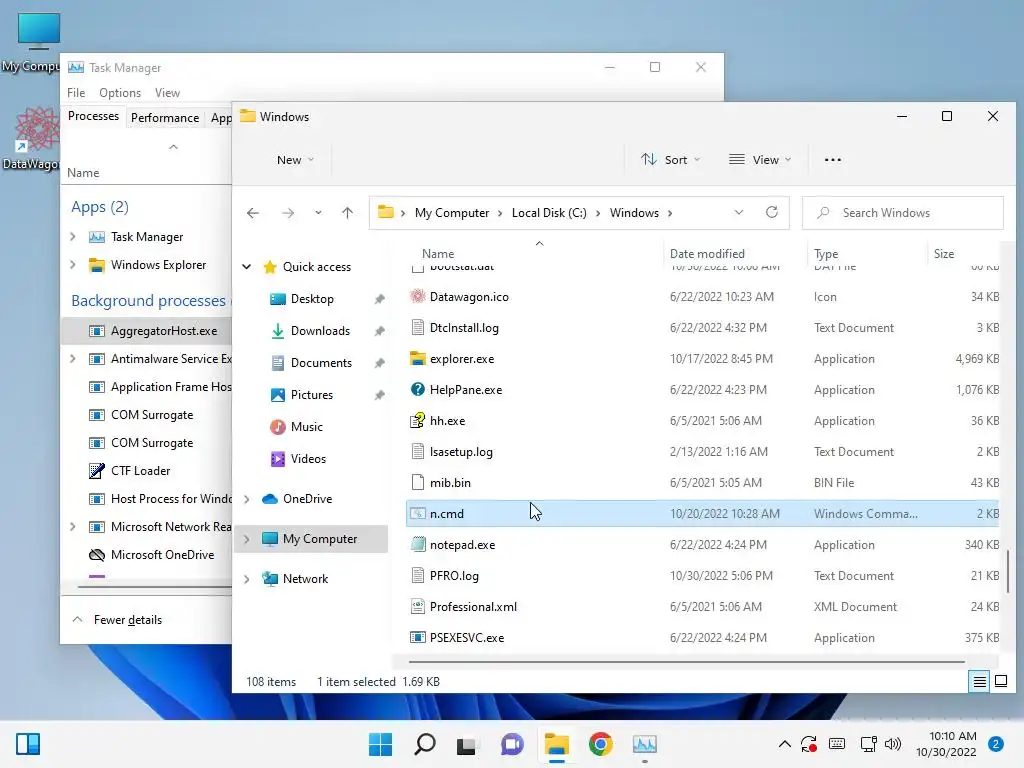The image size is (1024, 768).
Task: Expand Antimalware Service Executable process
Action: [72, 359]
